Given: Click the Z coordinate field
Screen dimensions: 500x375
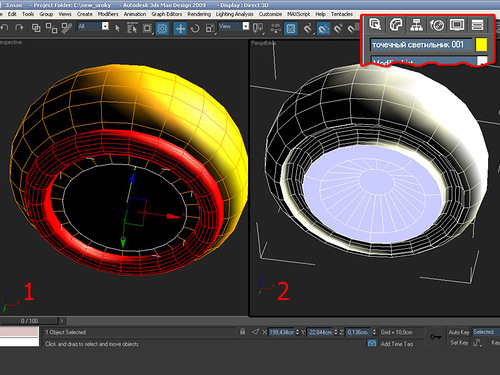Looking at the screenshot, I should pos(358,332).
